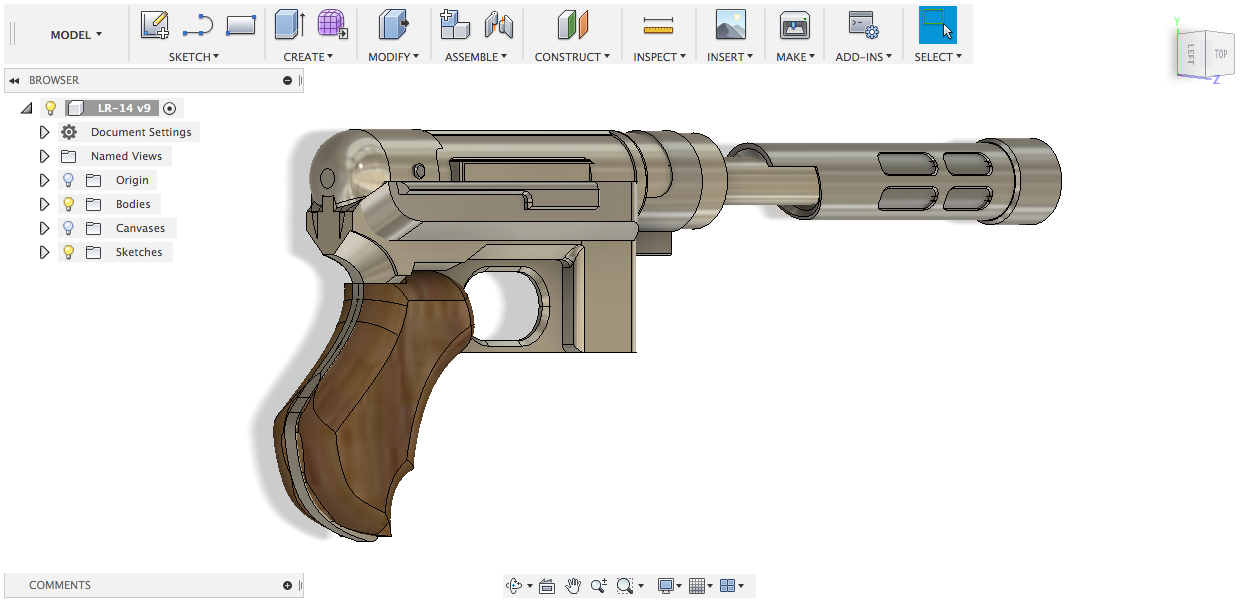Click the activate component radio on LR-14 v9

coord(169,108)
